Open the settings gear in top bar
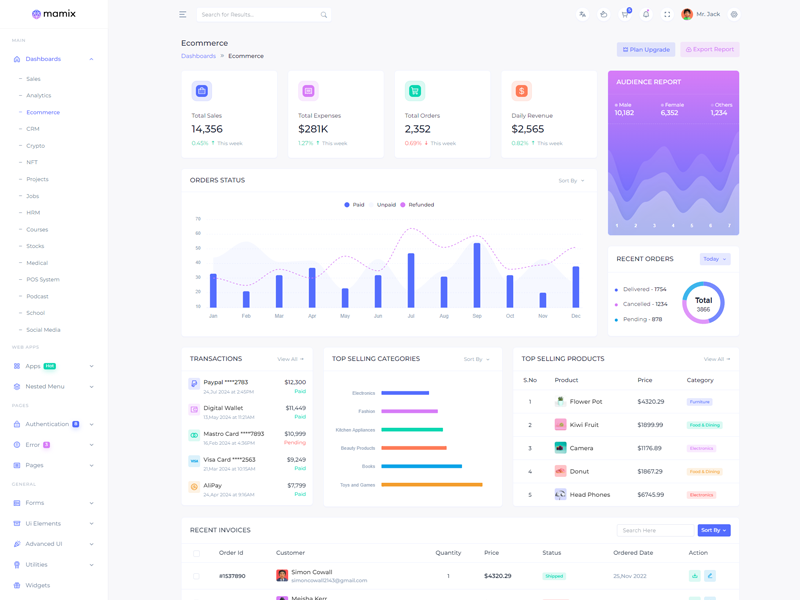Screen dimensions: 800x600 pyautogui.click(x=734, y=15)
